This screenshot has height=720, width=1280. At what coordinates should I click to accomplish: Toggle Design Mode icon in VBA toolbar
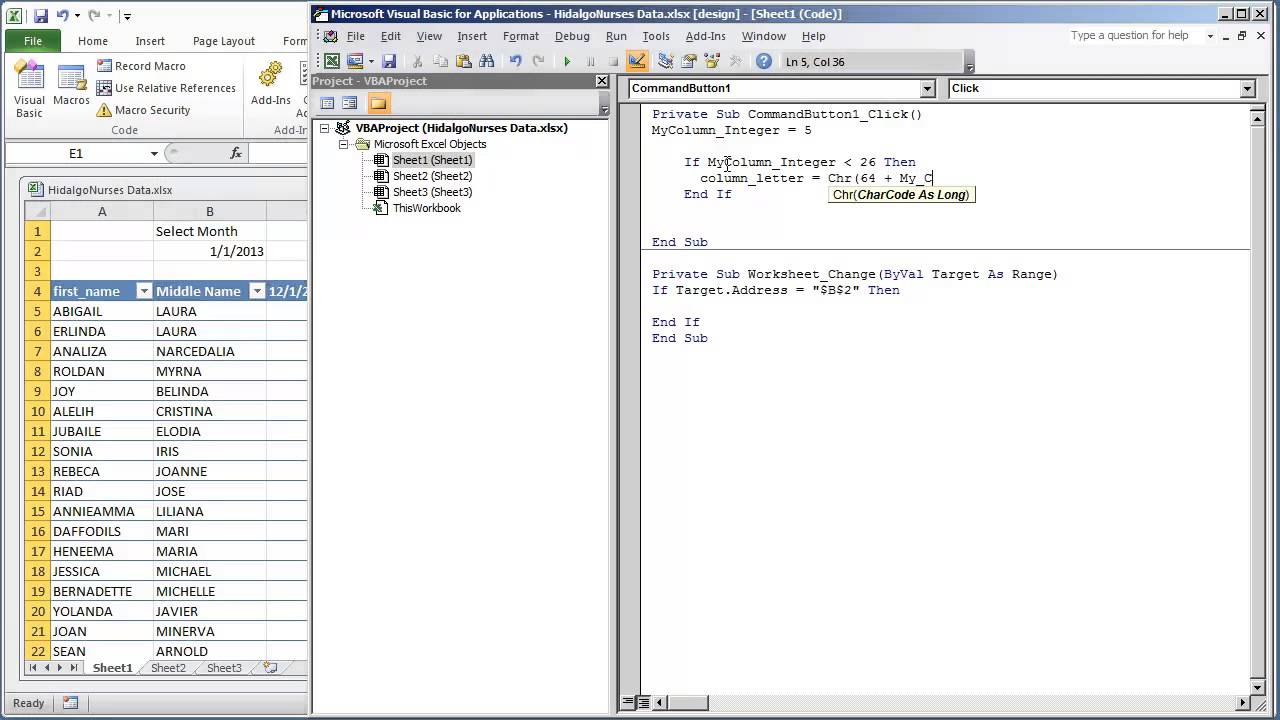(637, 61)
